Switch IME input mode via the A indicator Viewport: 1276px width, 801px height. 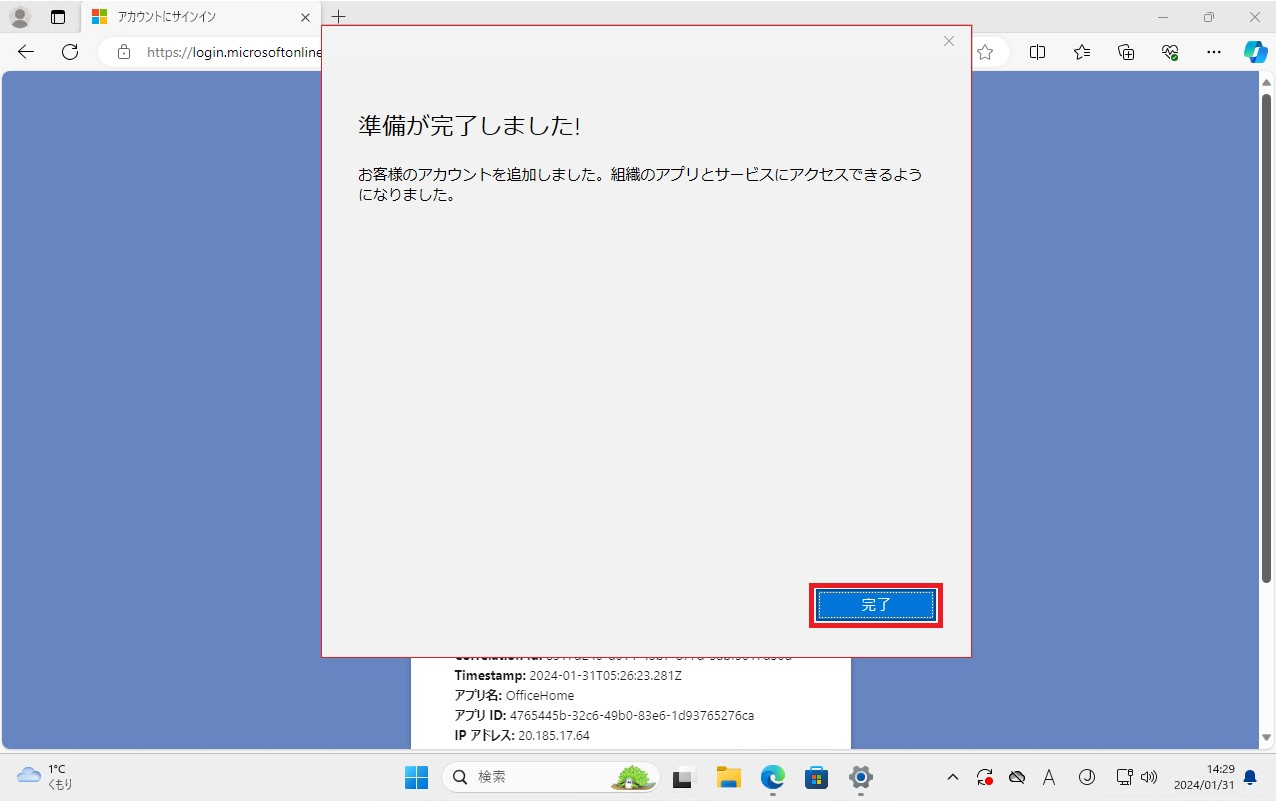[x=1049, y=777]
